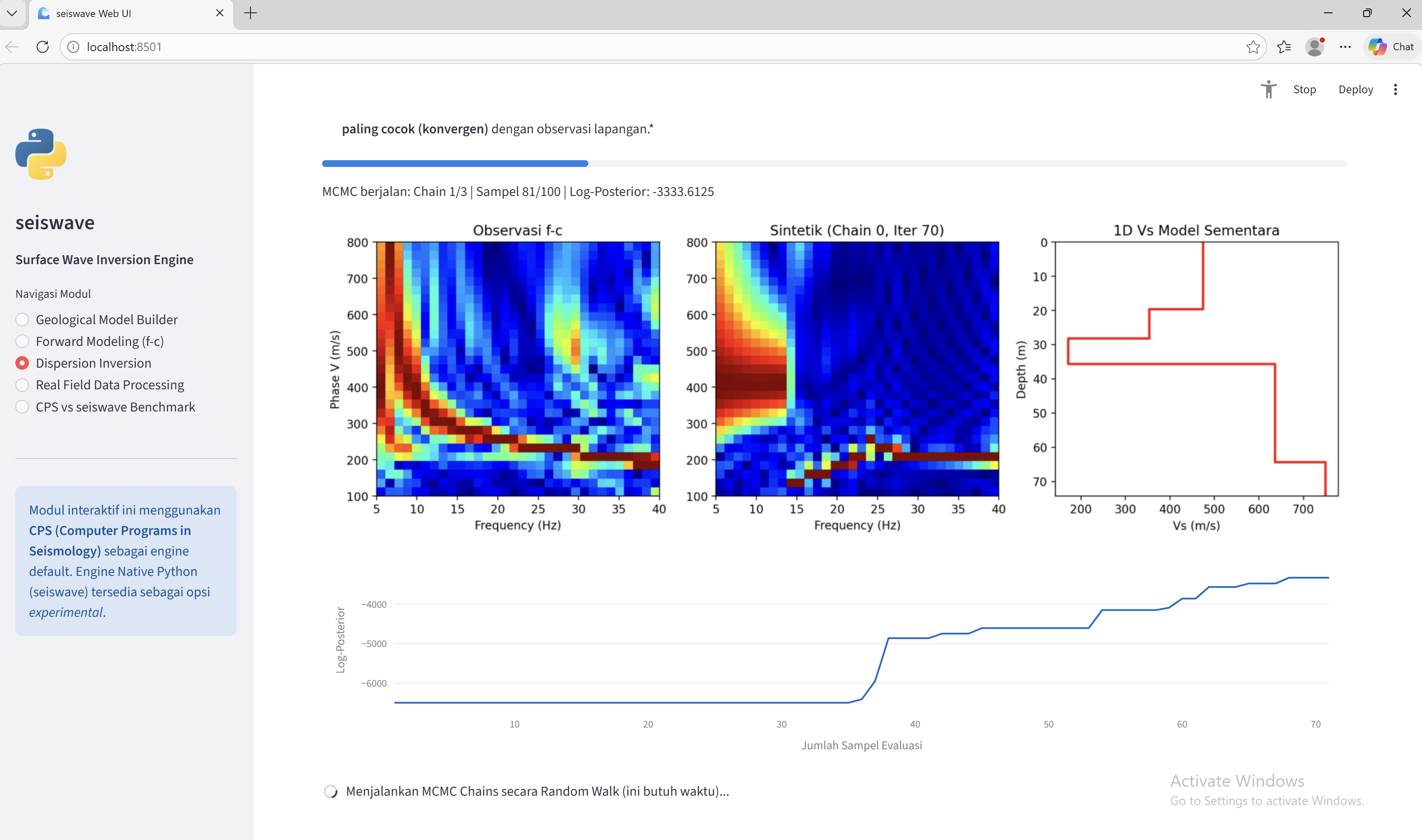Click the running spinner next to MCMC Chains message
1422x840 pixels.
click(x=331, y=791)
